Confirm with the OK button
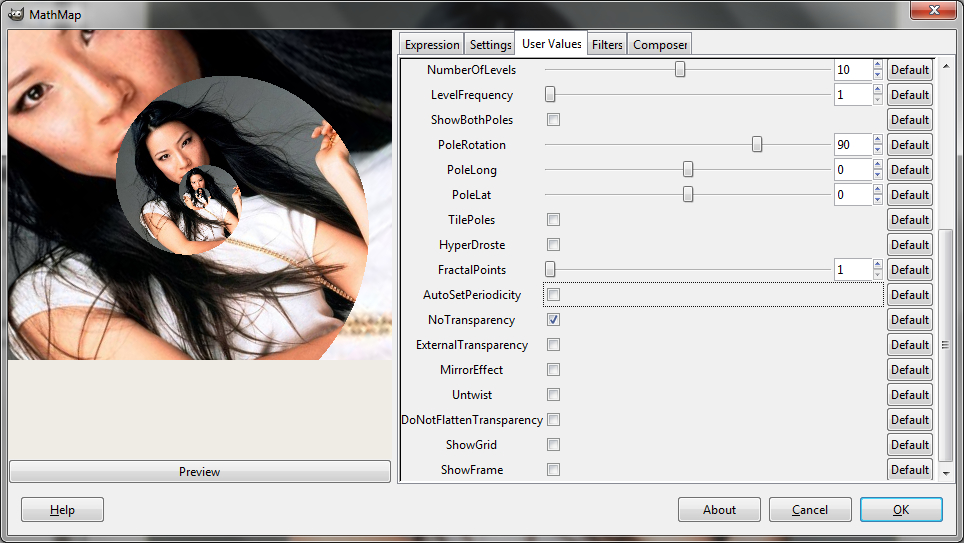Image resolution: width=964 pixels, height=543 pixels. click(x=901, y=510)
